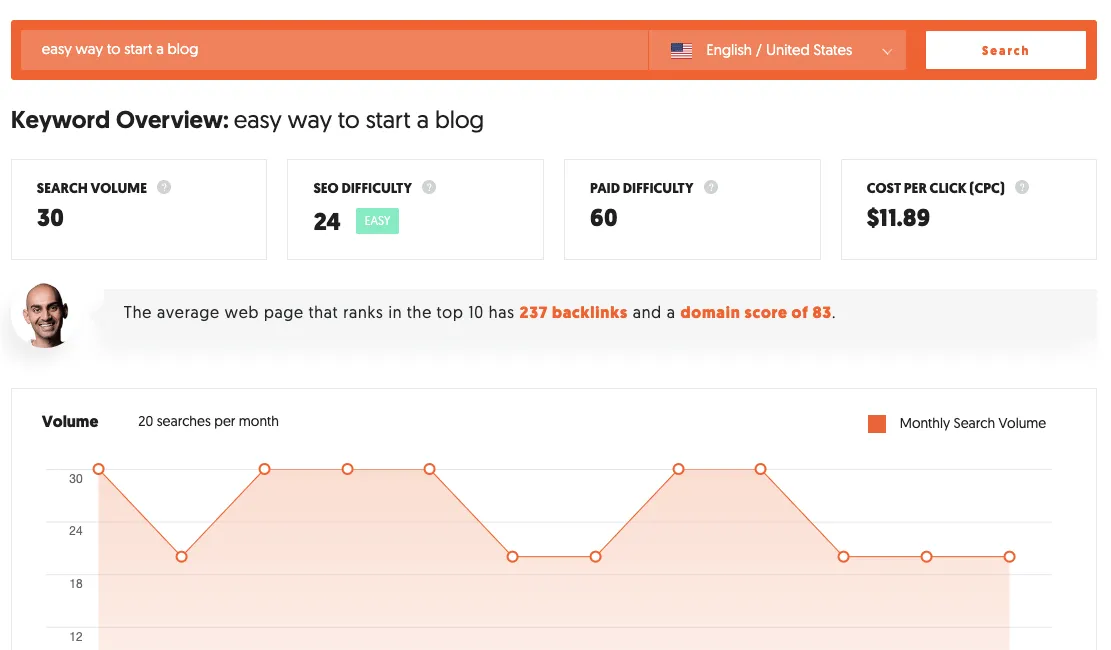Click the orange Monthly Search Volume legend swatch

[876, 423]
